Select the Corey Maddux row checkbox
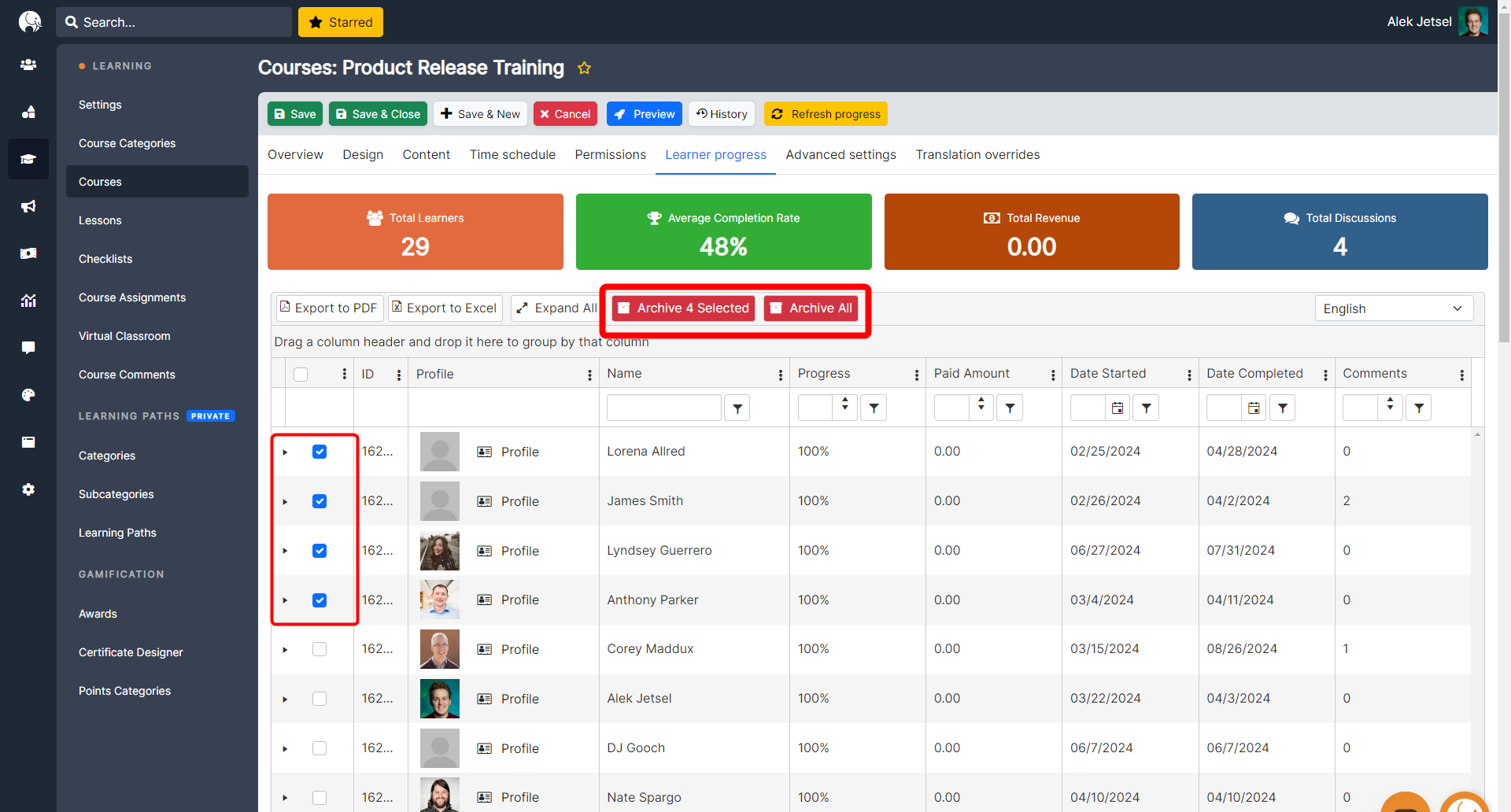The width and height of the screenshot is (1511, 812). [x=320, y=649]
